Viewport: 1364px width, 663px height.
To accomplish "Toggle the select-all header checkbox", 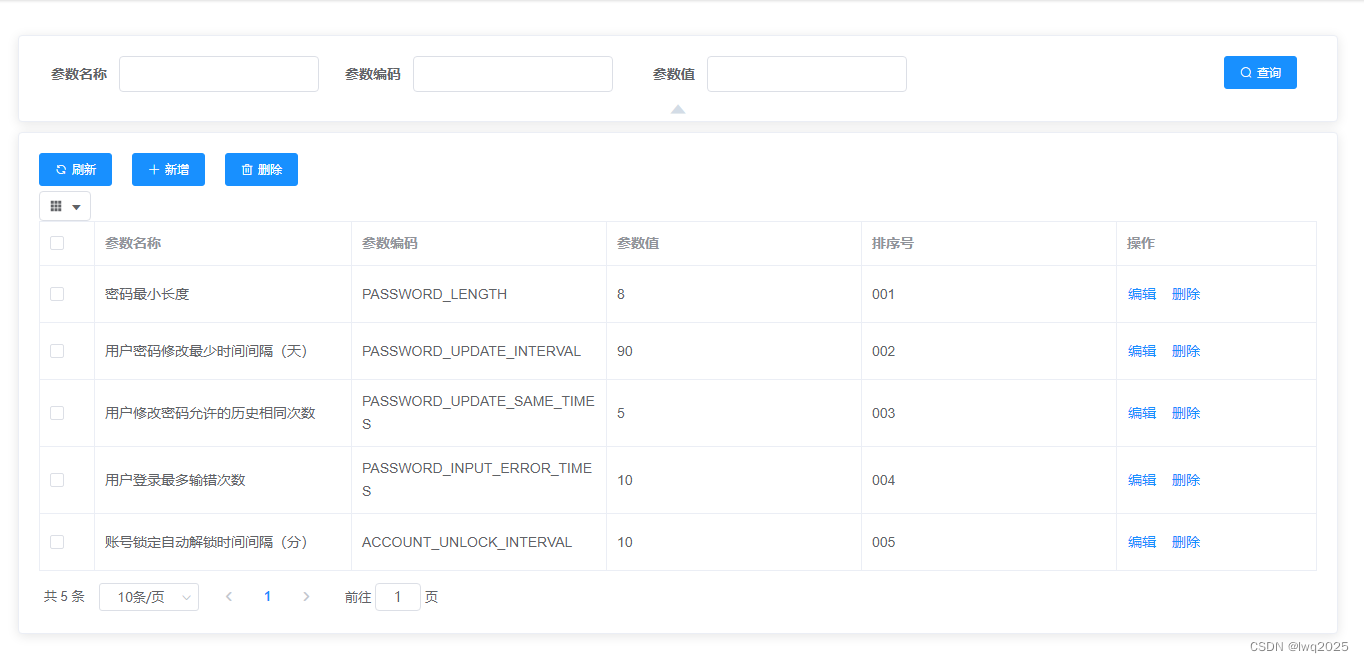I will click(57, 243).
